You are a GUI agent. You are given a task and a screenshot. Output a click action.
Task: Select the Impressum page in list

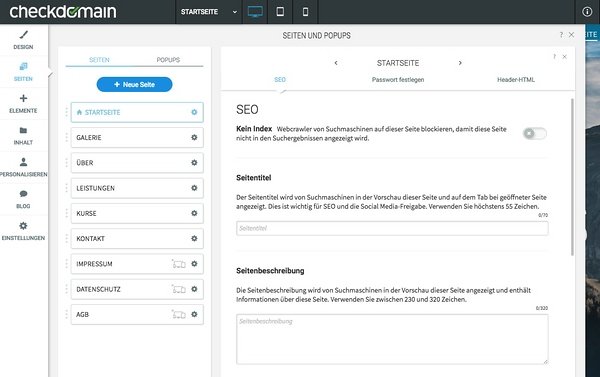pos(137,264)
